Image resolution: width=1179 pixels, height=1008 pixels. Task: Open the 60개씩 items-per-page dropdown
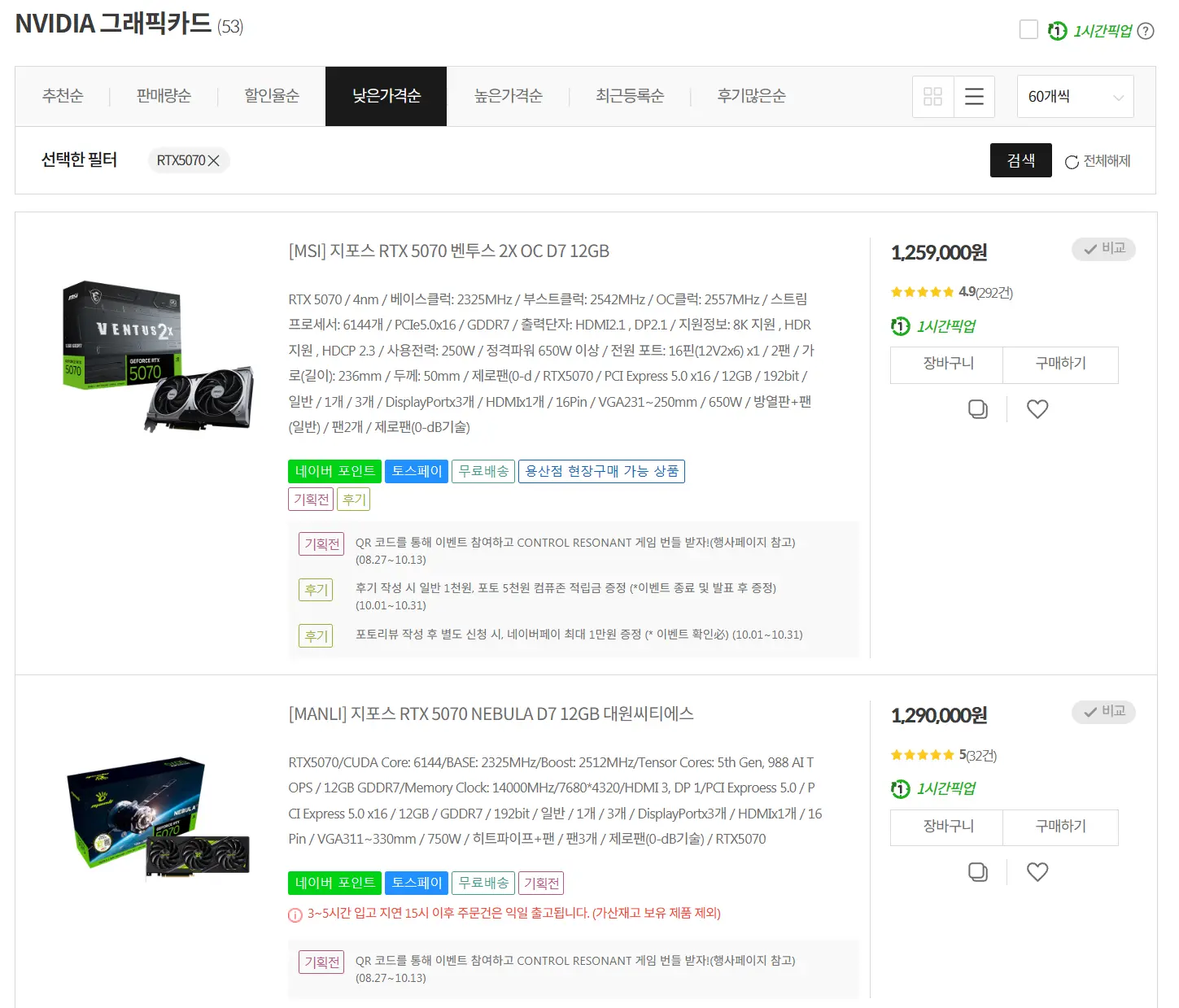pos(1076,97)
